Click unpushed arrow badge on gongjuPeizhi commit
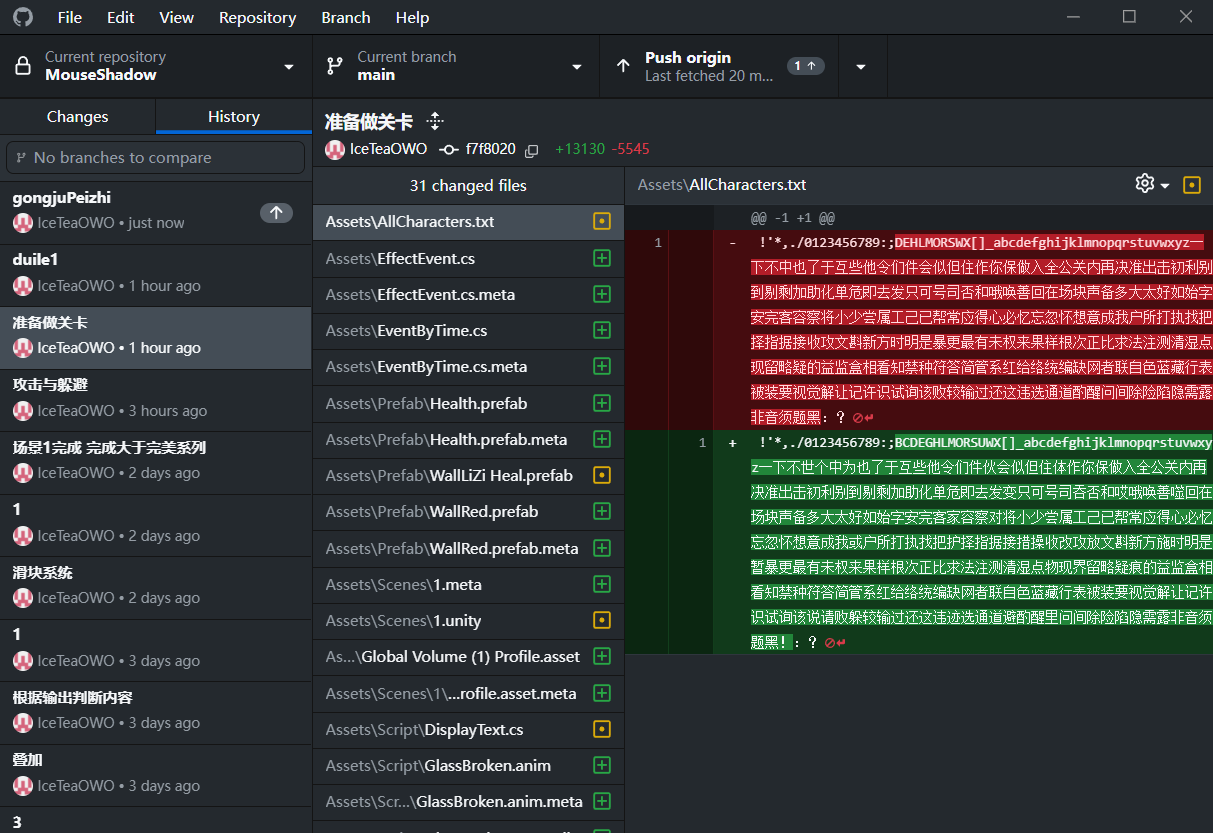Image resolution: width=1213 pixels, height=833 pixels. [x=276, y=212]
